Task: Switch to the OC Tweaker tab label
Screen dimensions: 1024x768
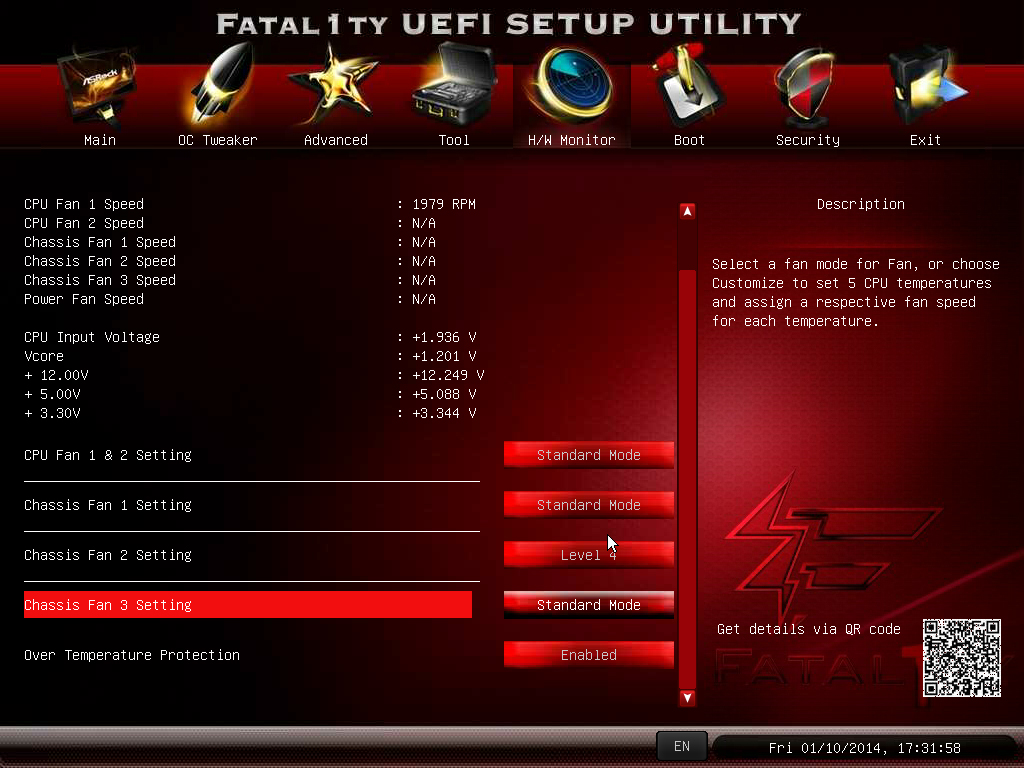Action: [217, 140]
